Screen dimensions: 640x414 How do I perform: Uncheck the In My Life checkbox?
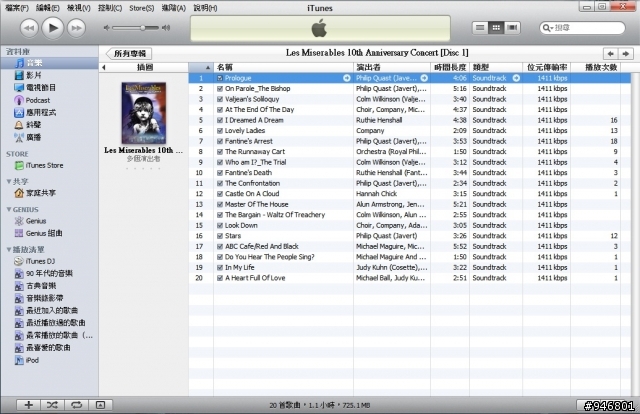(220, 267)
